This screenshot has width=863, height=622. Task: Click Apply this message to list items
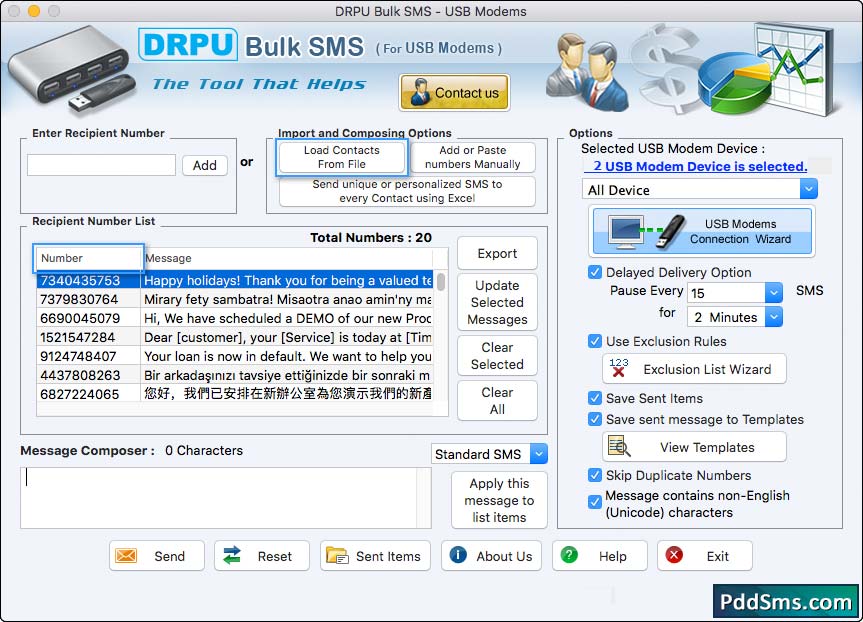pos(499,500)
